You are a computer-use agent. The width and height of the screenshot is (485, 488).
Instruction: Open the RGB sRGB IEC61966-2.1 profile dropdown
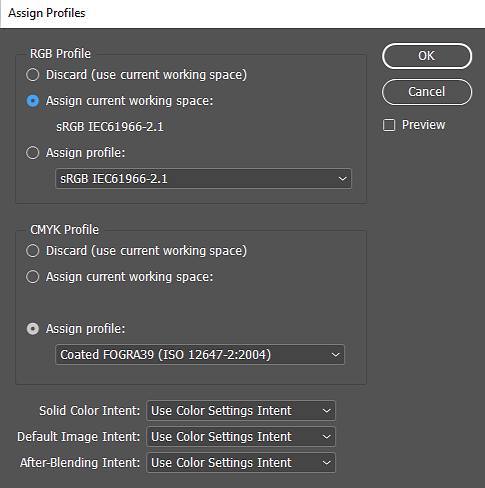click(x=203, y=179)
